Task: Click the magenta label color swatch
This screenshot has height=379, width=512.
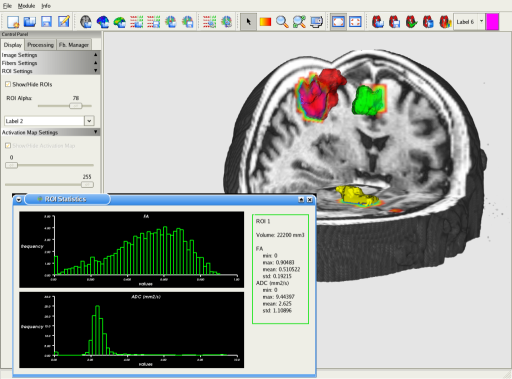Action: [493, 22]
